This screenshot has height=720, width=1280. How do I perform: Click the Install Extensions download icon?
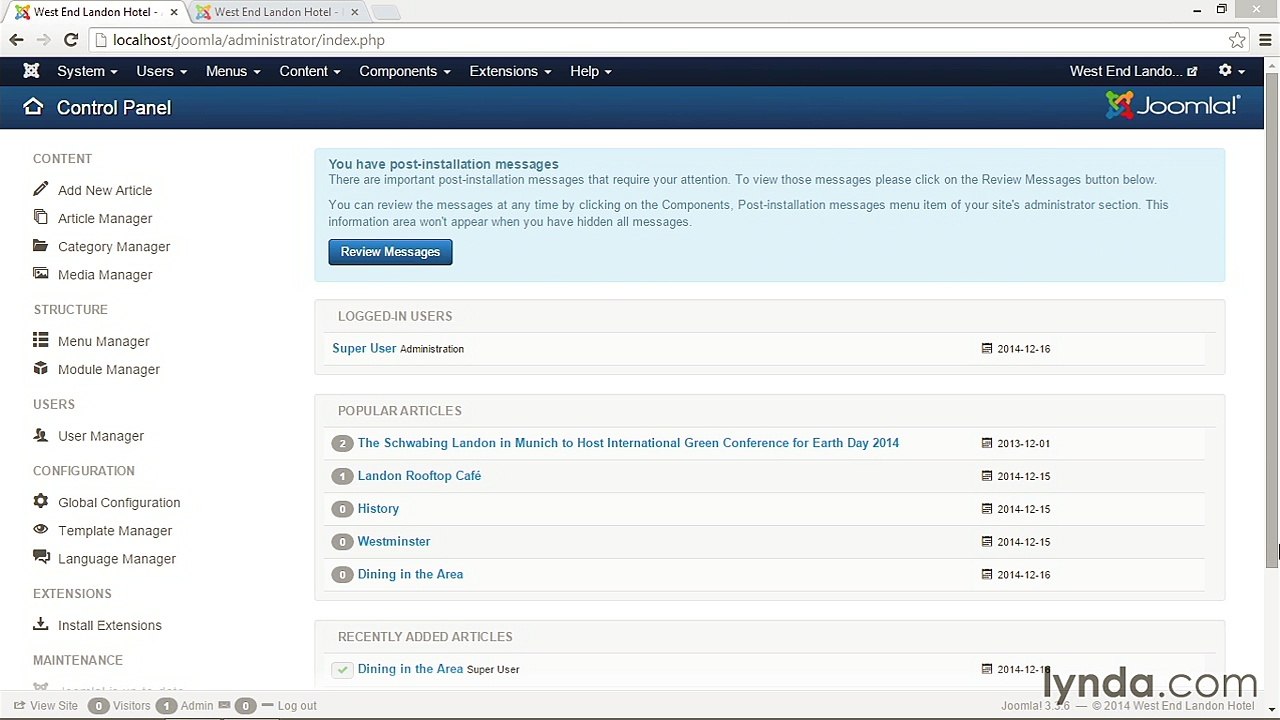[40, 624]
